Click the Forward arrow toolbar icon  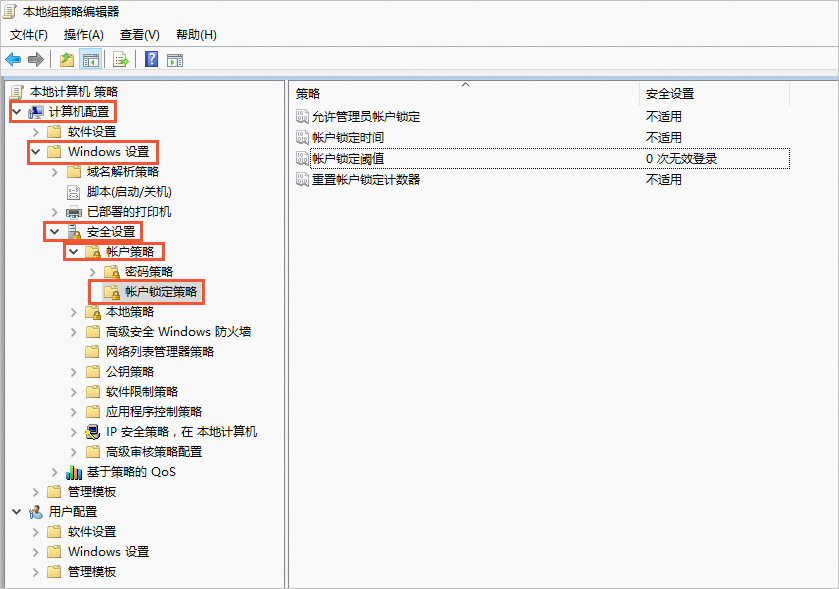coord(36,59)
